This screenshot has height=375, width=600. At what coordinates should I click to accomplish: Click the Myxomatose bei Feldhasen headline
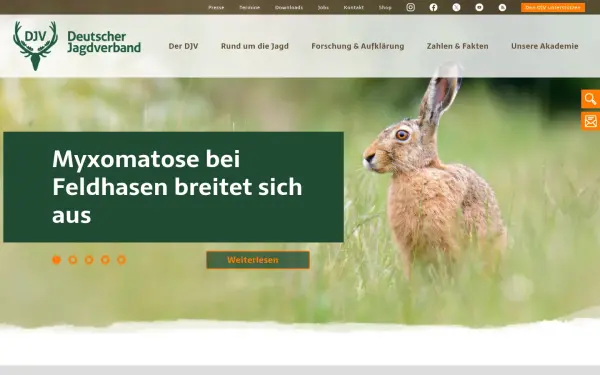[x=177, y=187]
